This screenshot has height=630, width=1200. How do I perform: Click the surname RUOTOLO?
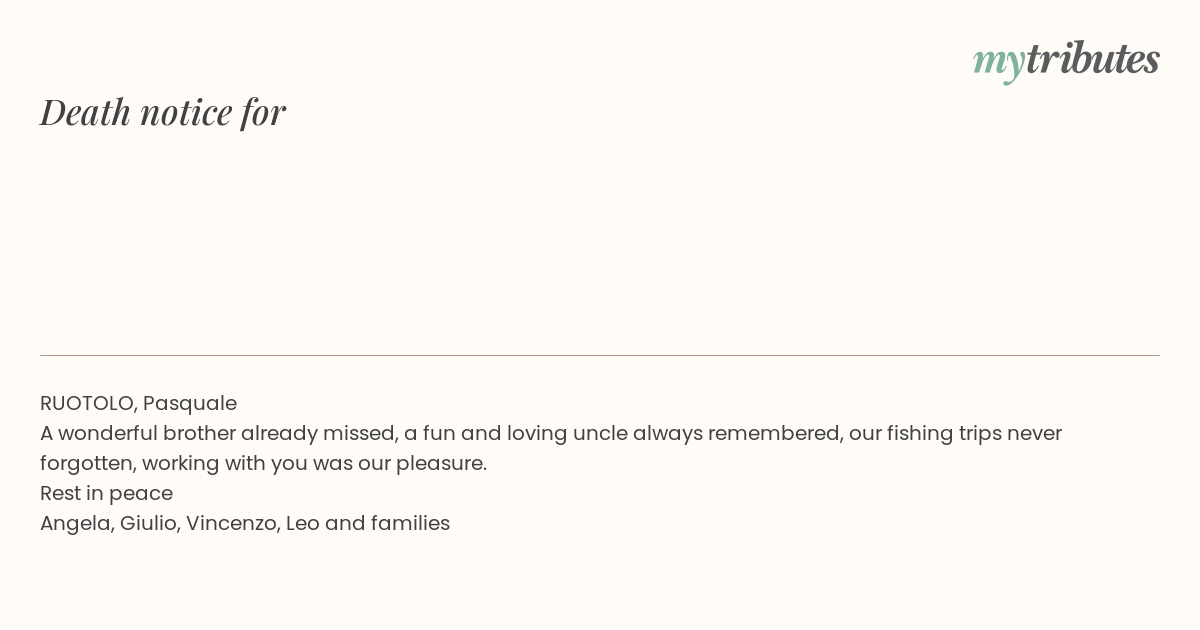pyautogui.click(x=88, y=404)
